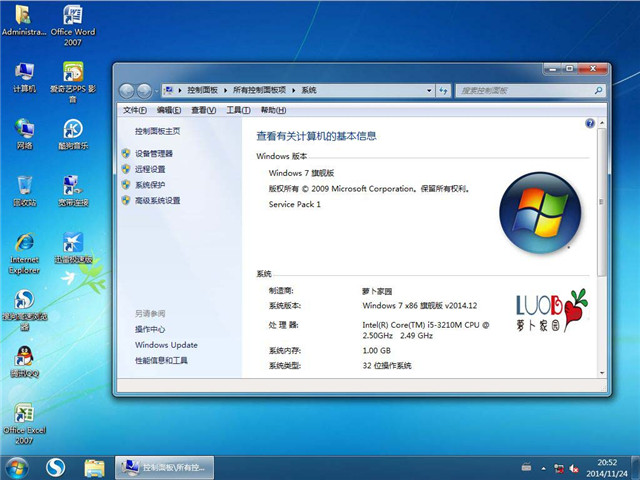This screenshot has width=640, height=480.
Task: Launch the 搜狗高速浏览器 desktop shortcut
Action: point(24,310)
